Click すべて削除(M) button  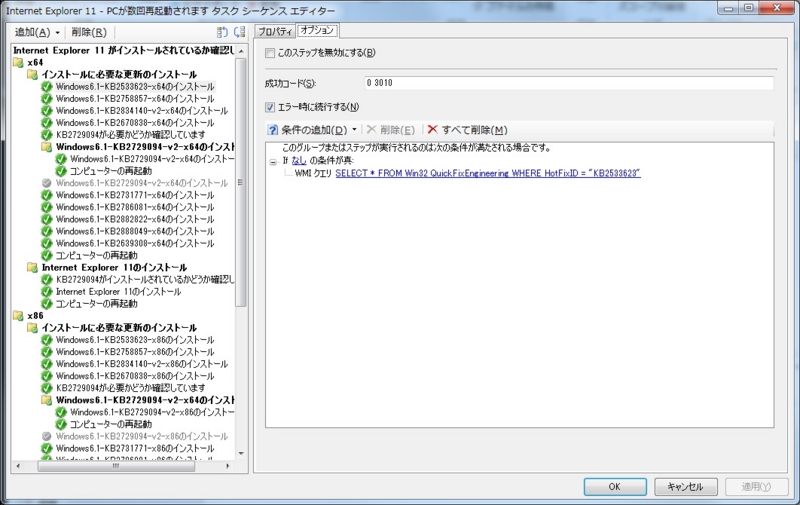click(x=467, y=130)
